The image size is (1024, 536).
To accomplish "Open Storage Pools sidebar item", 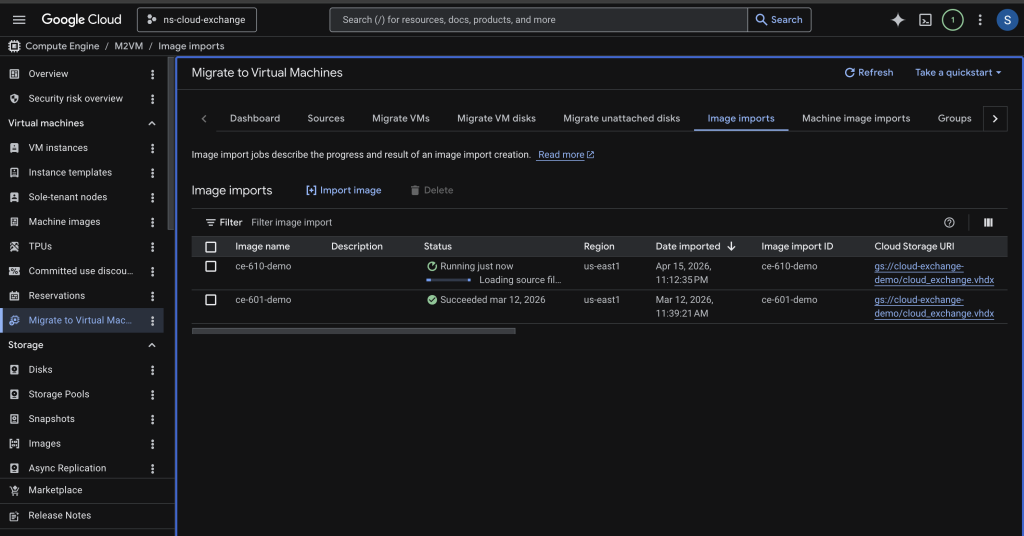I will [59, 394].
